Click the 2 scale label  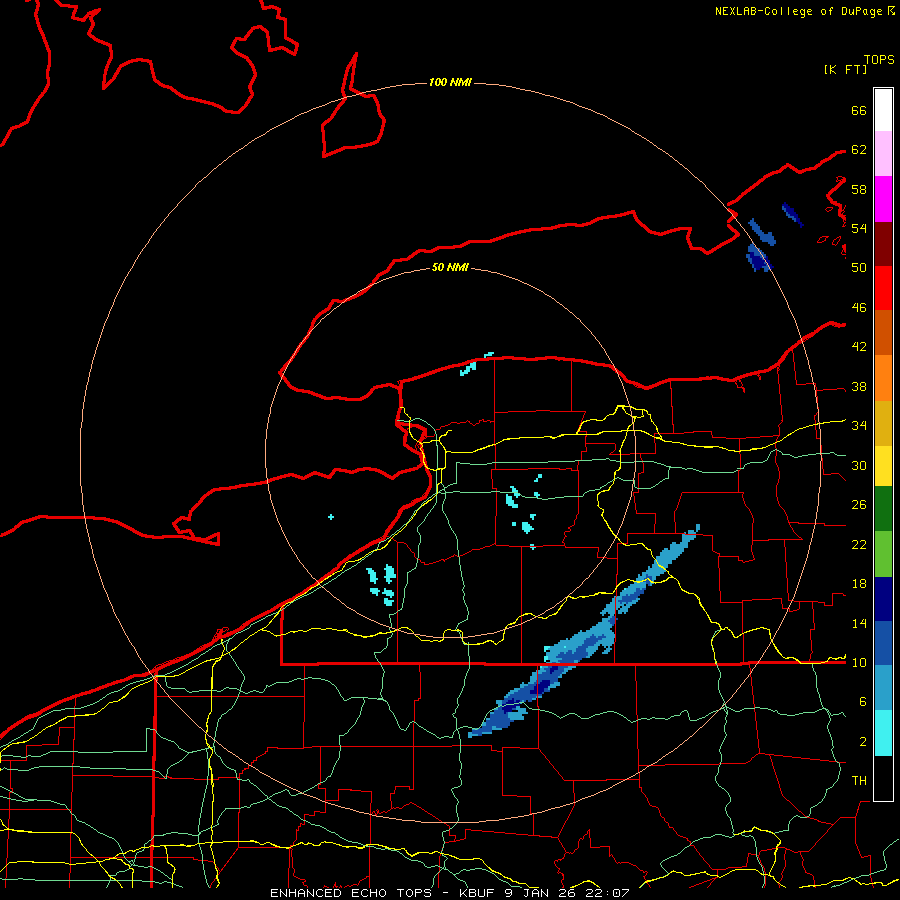tap(863, 742)
